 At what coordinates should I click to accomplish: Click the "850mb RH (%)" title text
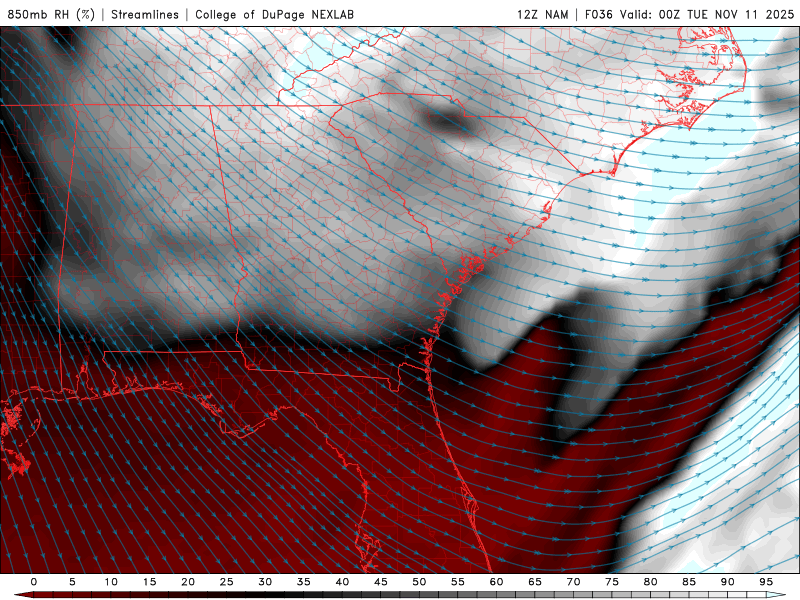51,14
